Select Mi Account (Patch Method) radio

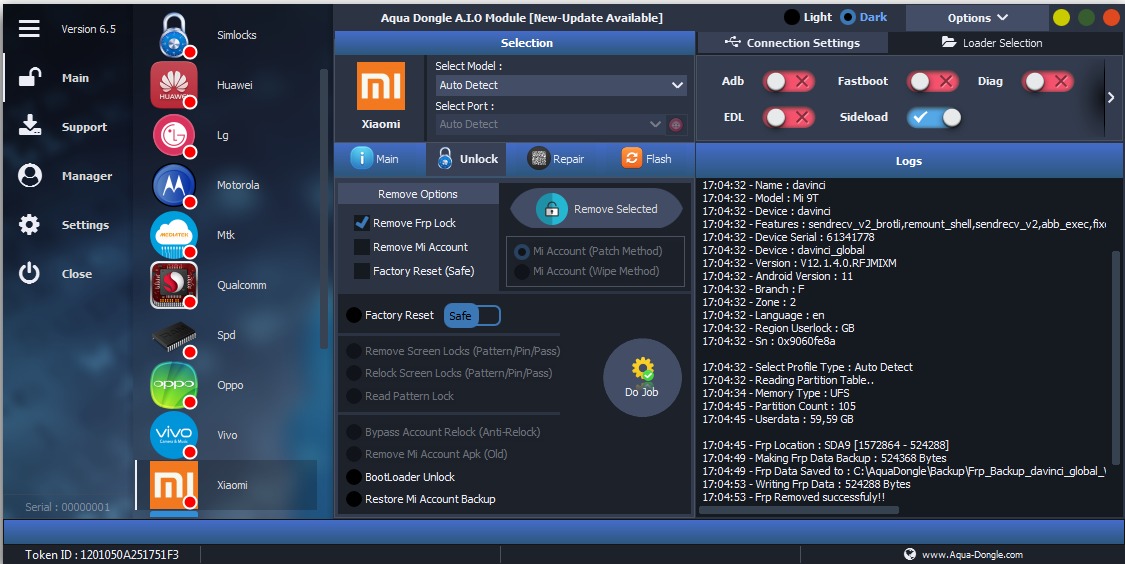pyautogui.click(x=522, y=251)
